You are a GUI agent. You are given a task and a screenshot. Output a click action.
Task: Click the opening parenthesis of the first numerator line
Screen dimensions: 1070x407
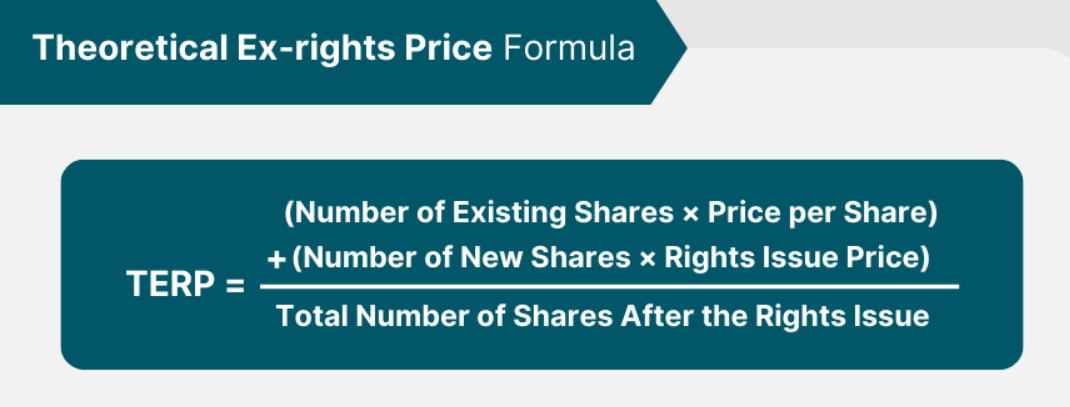click(x=289, y=214)
